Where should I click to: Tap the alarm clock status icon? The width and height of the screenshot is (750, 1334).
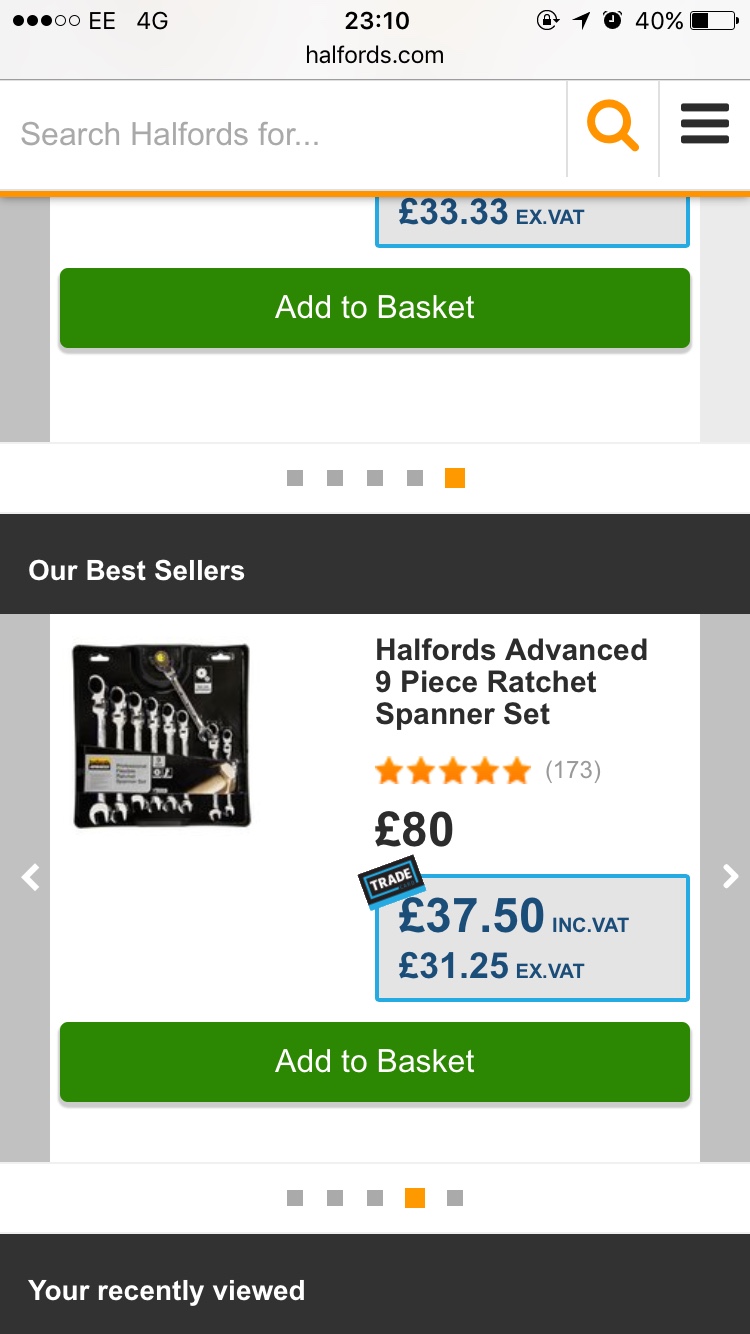(613, 21)
